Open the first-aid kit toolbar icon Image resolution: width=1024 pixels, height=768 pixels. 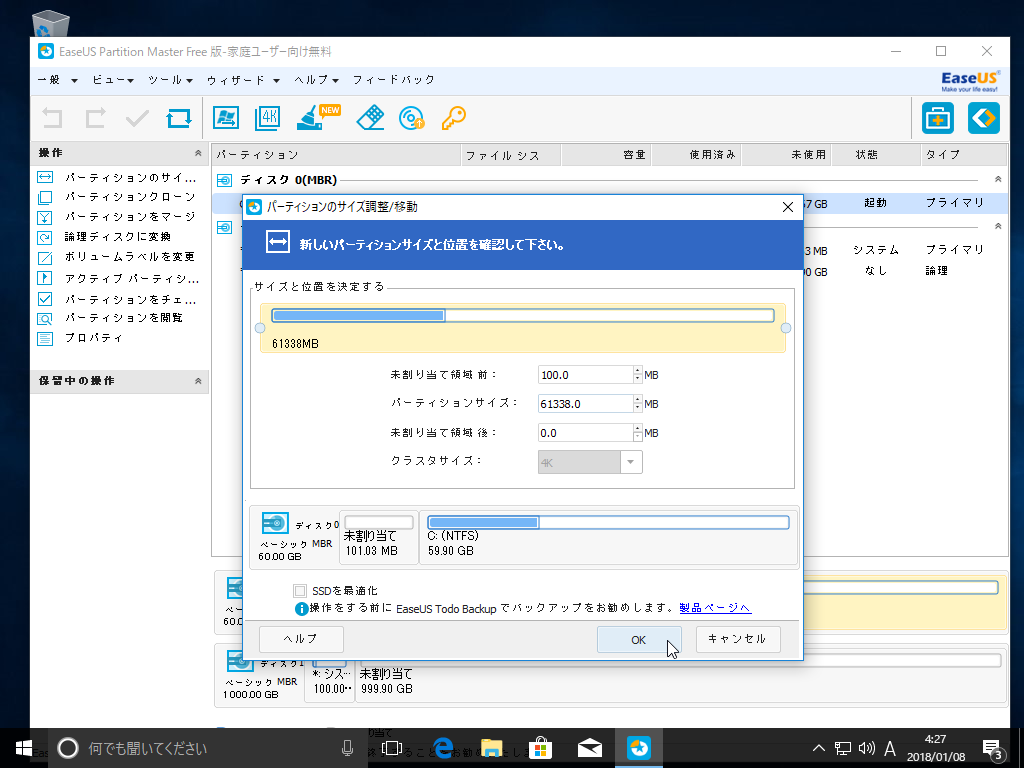point(938,118)
